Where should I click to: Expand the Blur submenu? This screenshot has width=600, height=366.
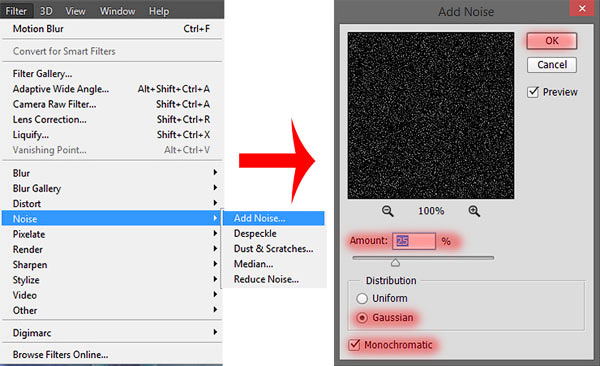(112, 173)
